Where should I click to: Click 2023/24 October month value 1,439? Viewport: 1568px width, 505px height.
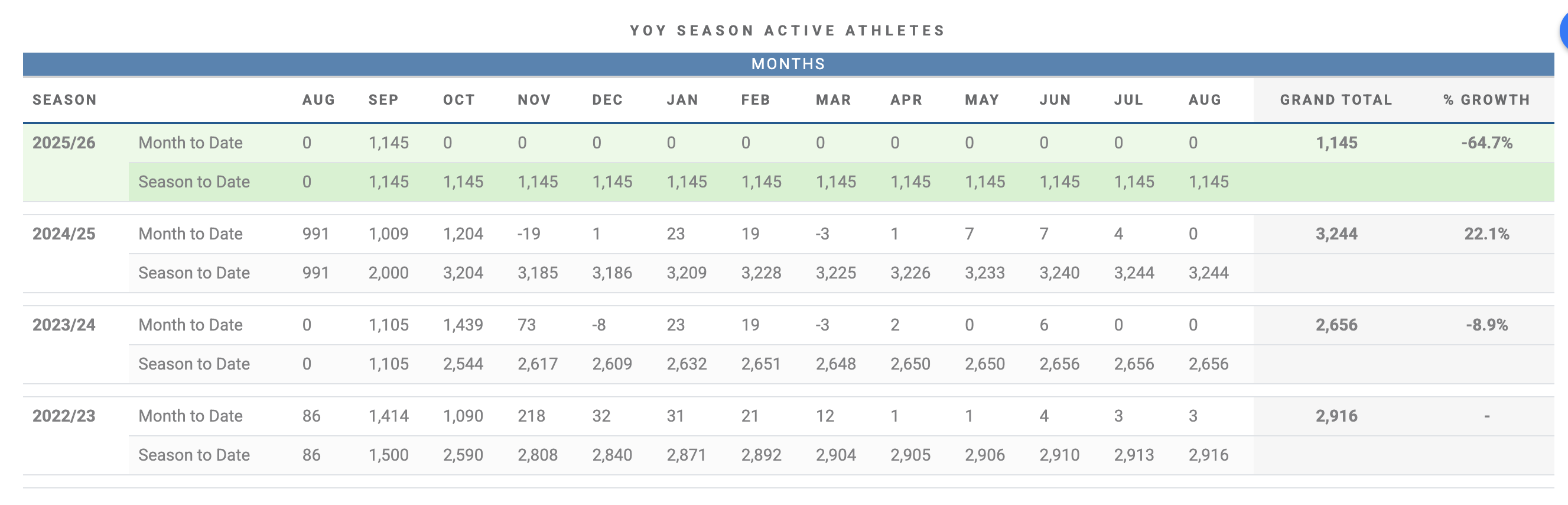pos(463,325)
